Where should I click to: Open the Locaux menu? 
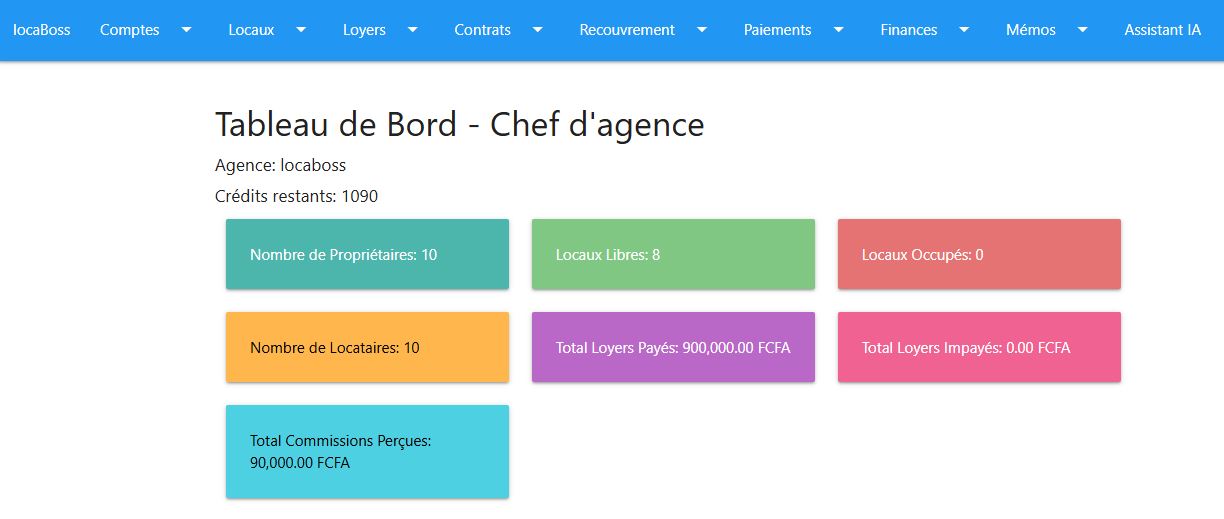(x=251, y=30)
